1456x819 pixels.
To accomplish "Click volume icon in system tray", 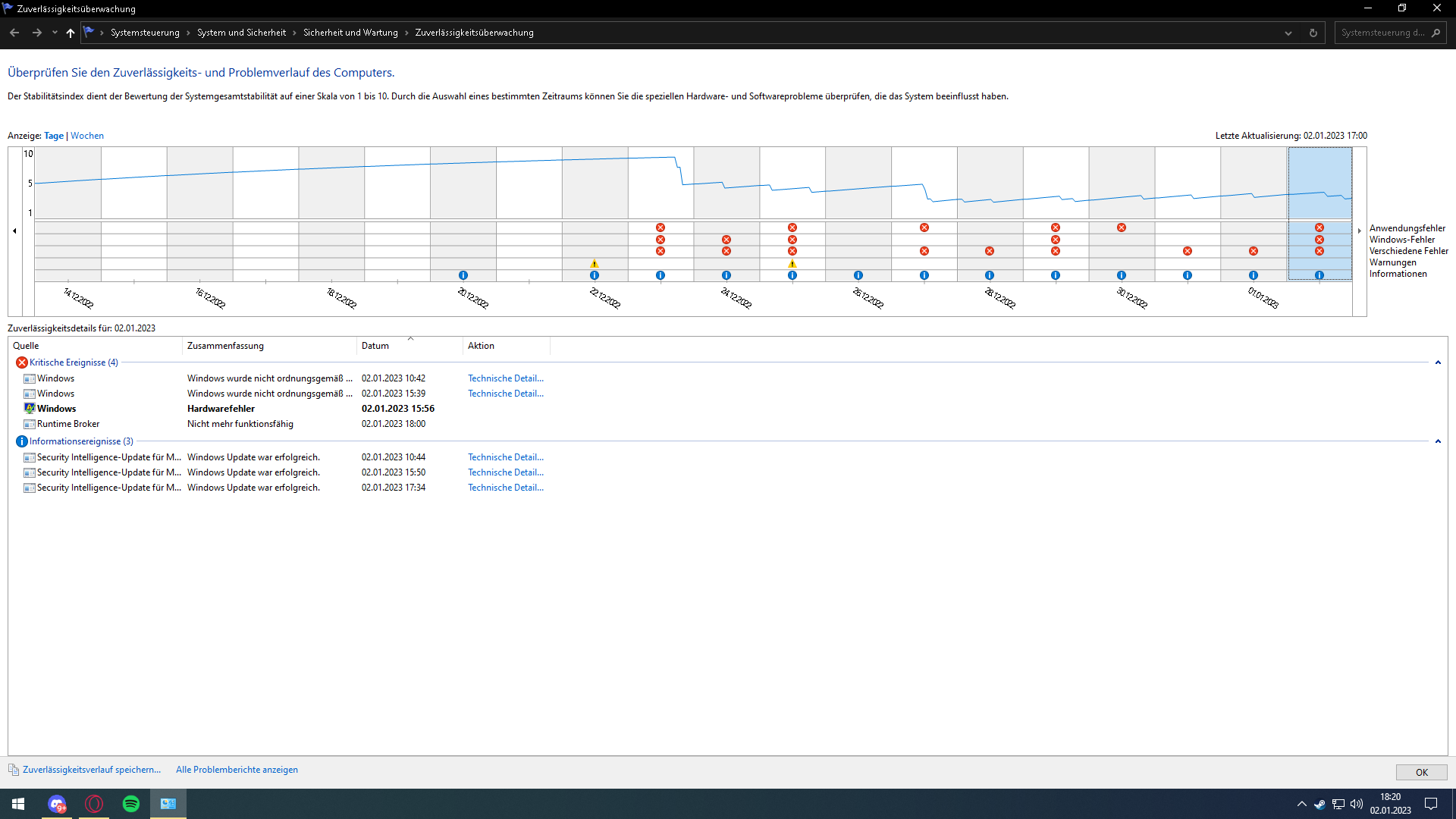I will tap(1357, 804).
